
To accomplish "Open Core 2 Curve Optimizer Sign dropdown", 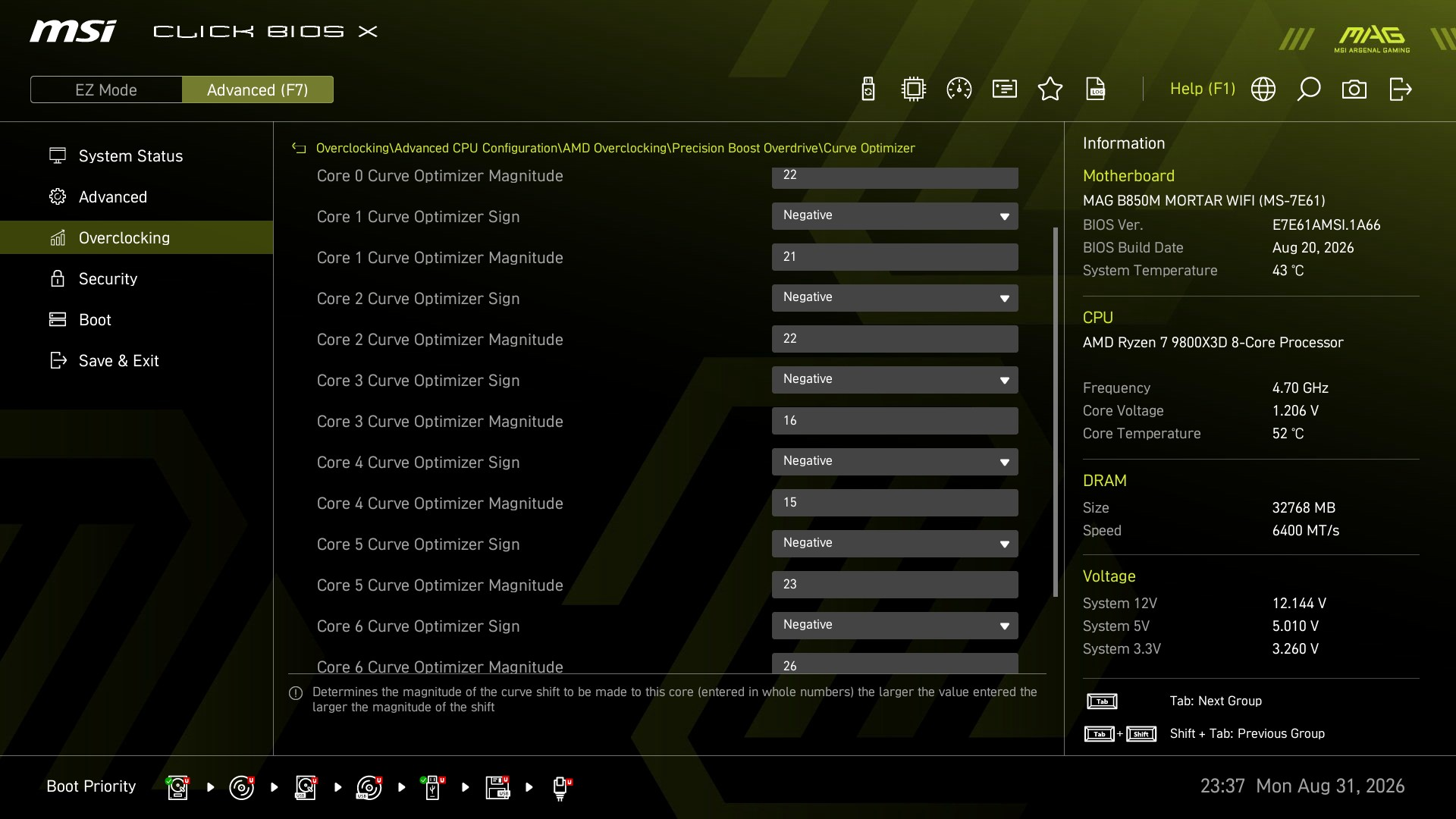I will (895, 298).
